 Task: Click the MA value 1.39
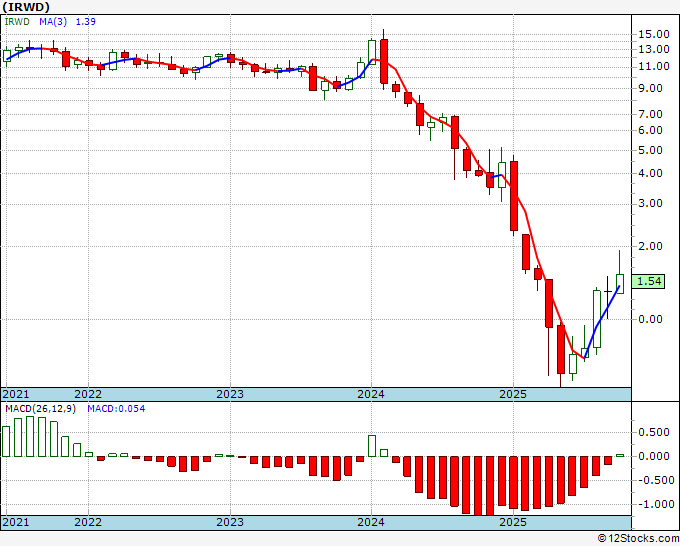click(x=85, y=22)
